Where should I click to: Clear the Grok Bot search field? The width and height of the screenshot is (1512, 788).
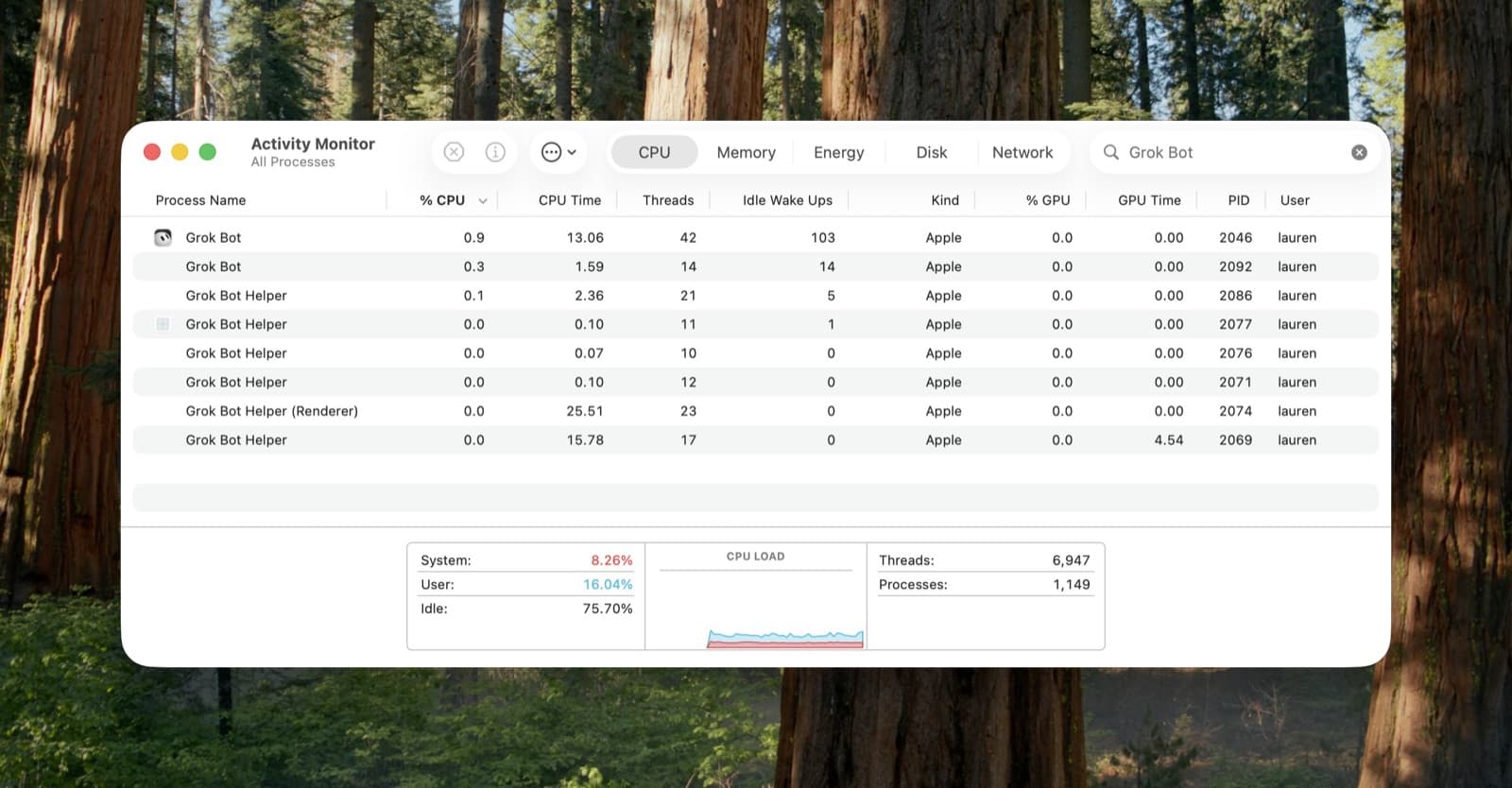pos(1359,152)
